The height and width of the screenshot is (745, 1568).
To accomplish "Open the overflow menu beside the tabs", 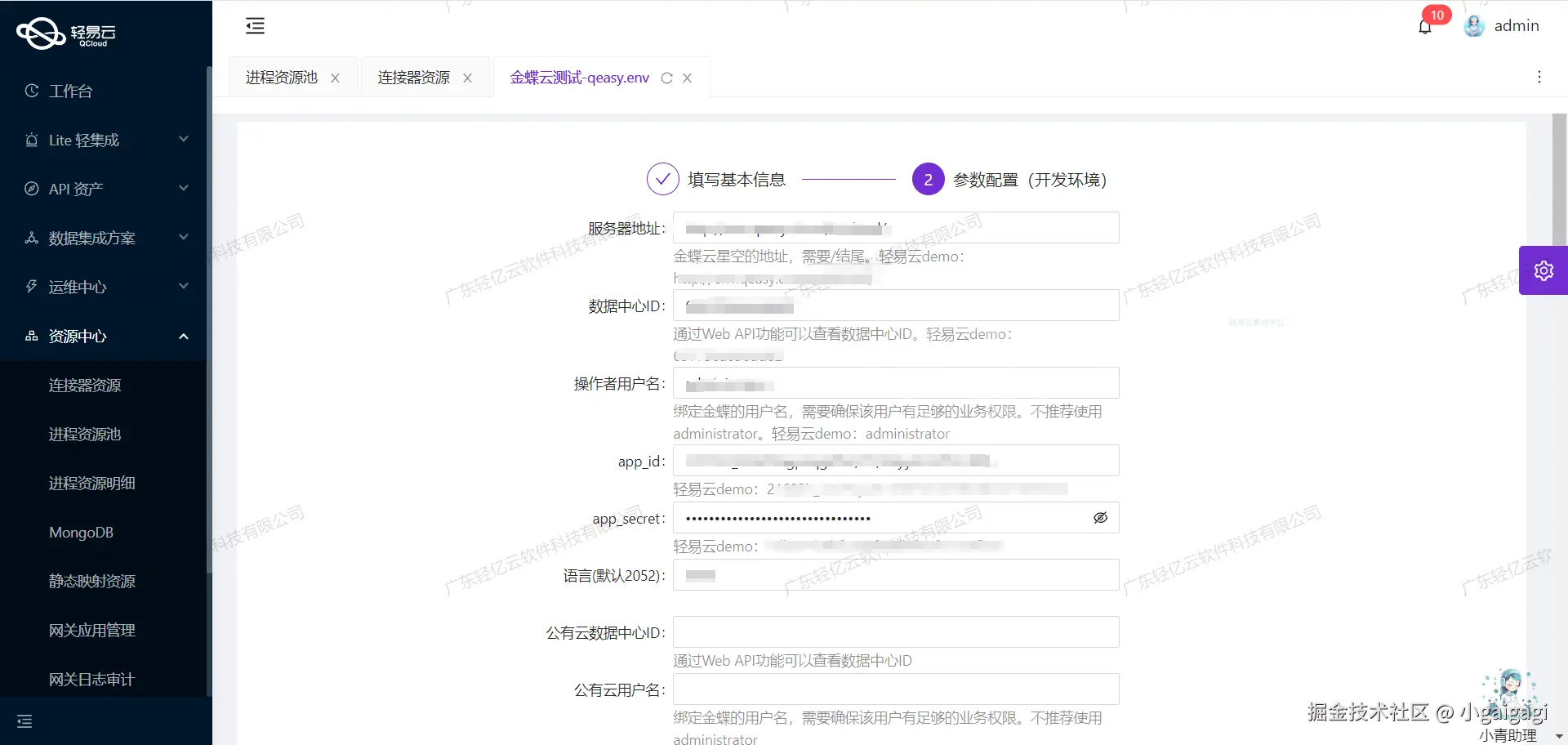I will tap(1539, 77).
